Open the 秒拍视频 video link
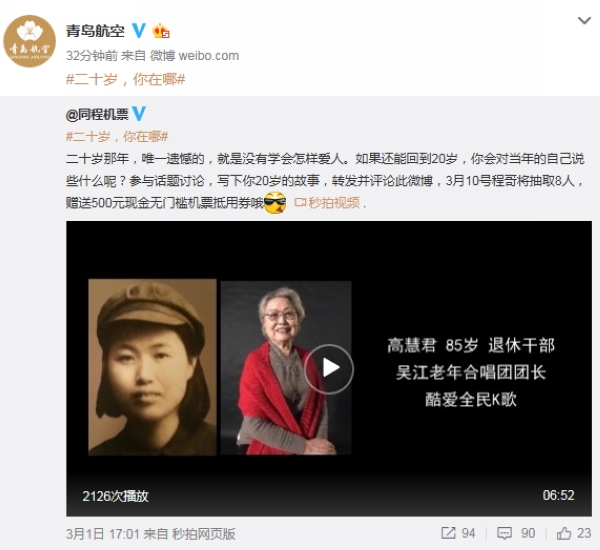This screenshot has height=550, width=600. [328, 202]
